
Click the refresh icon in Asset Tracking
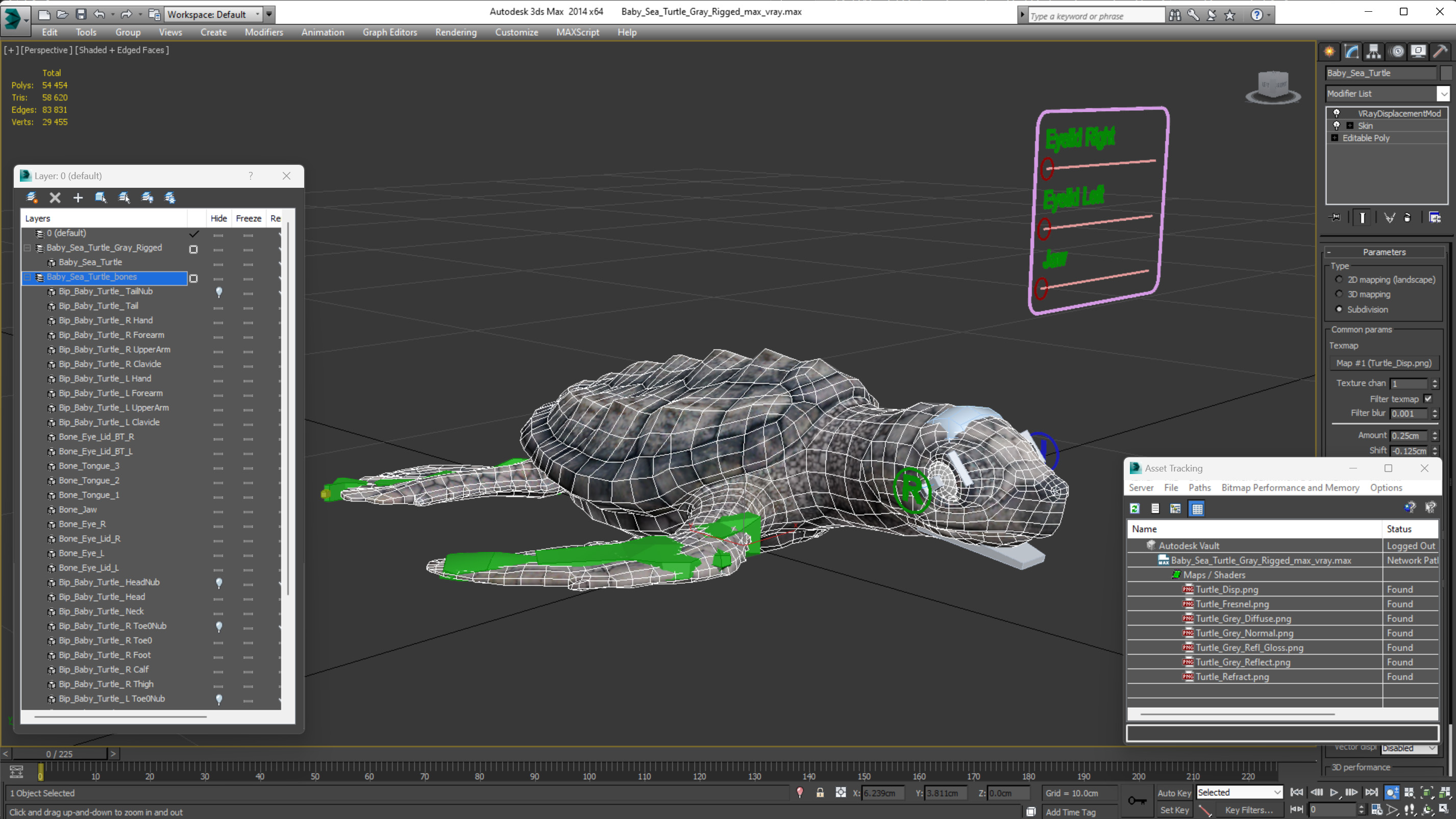[1134, 508]
